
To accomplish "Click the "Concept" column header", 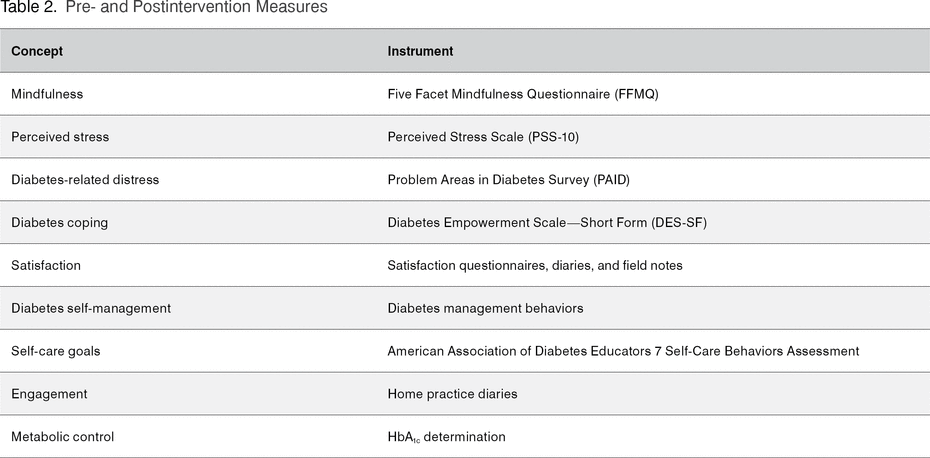I will tap(37, 51).
